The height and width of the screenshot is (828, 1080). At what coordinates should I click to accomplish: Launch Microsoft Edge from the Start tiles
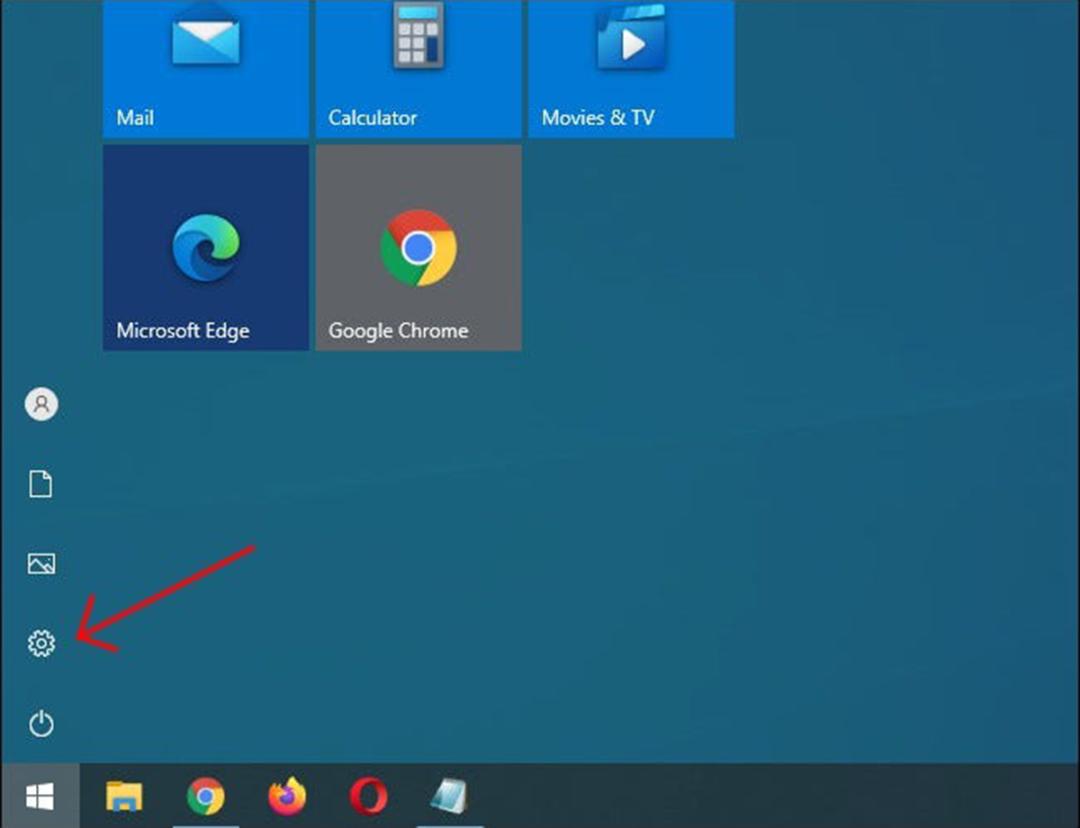(x=205, y=247)
